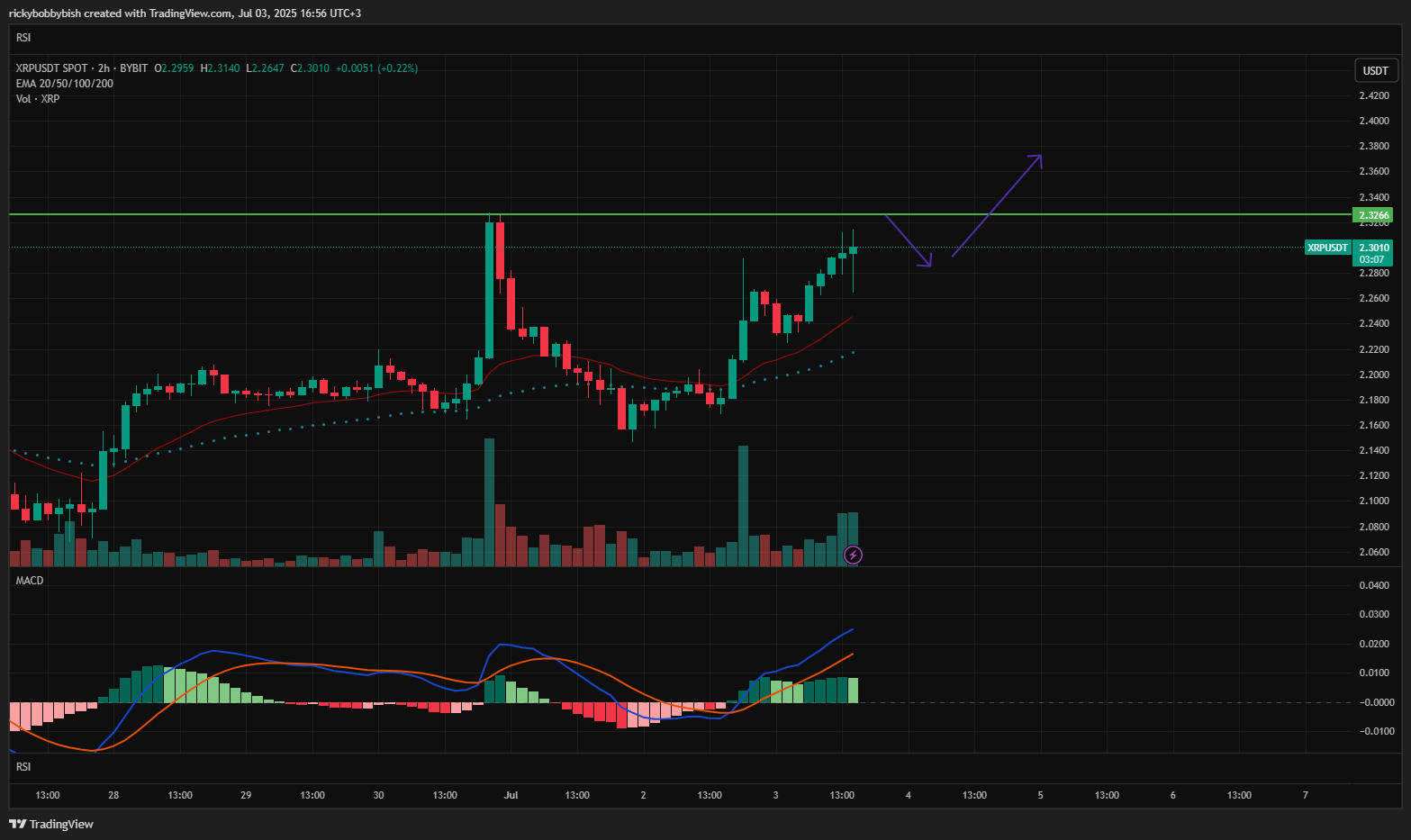Click the 28 date label on time axis
This screenshot has width=1411, height=840.
[x=113, y=795]
